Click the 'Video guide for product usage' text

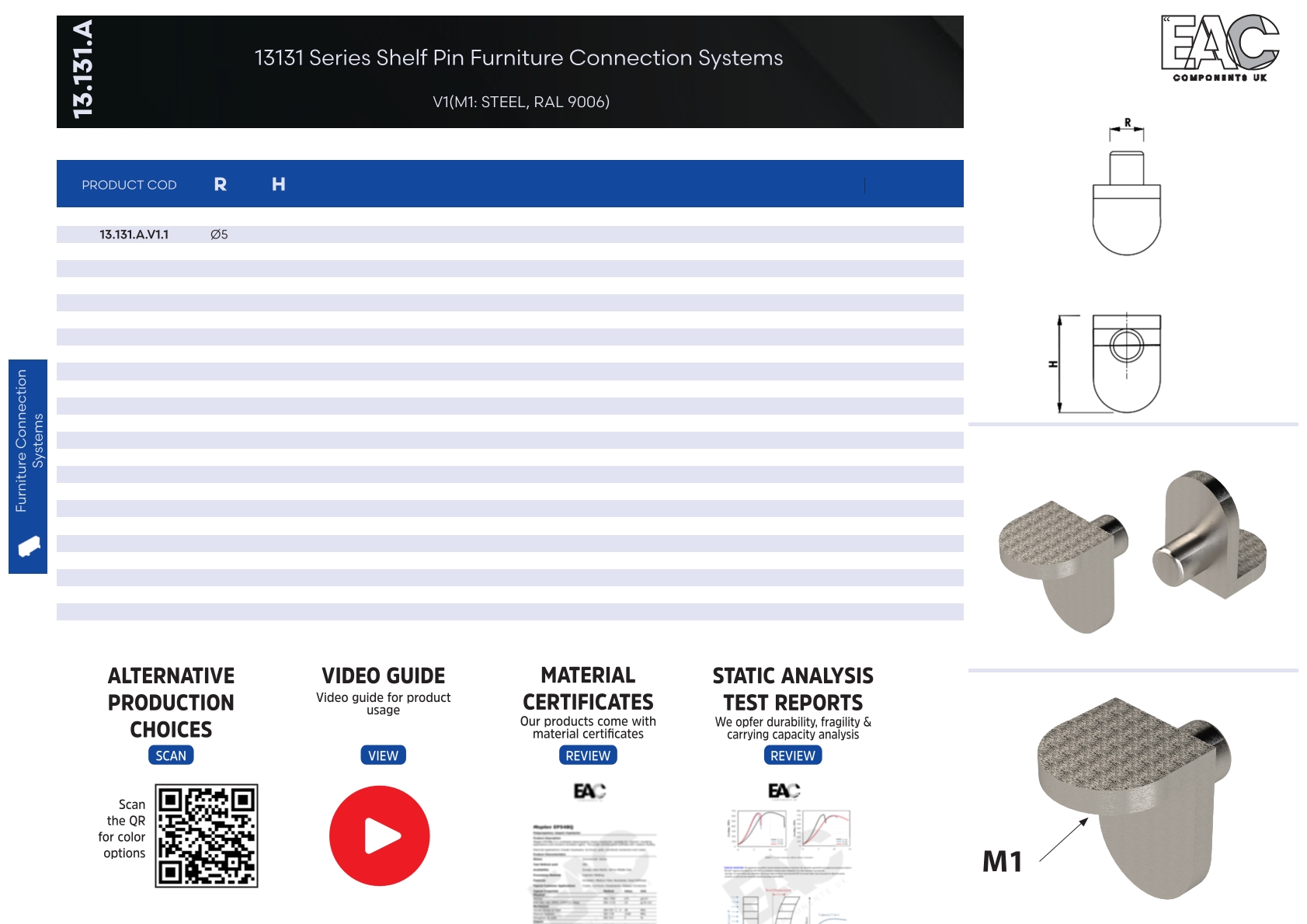(x=383, y=703)
